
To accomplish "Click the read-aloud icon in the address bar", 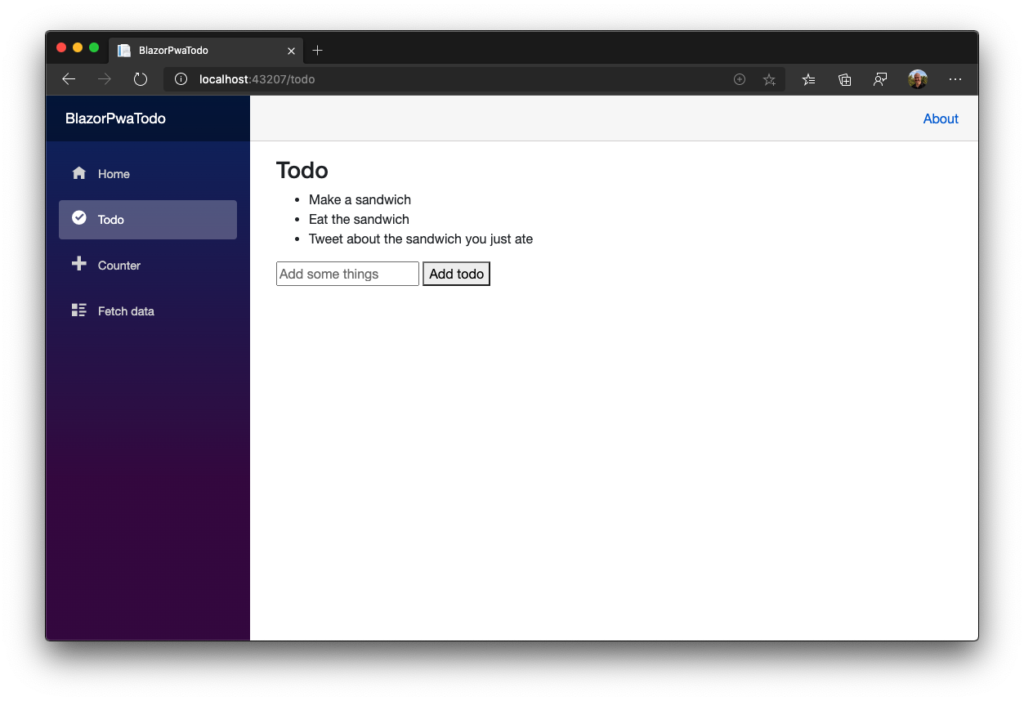I will pos(739,79).
